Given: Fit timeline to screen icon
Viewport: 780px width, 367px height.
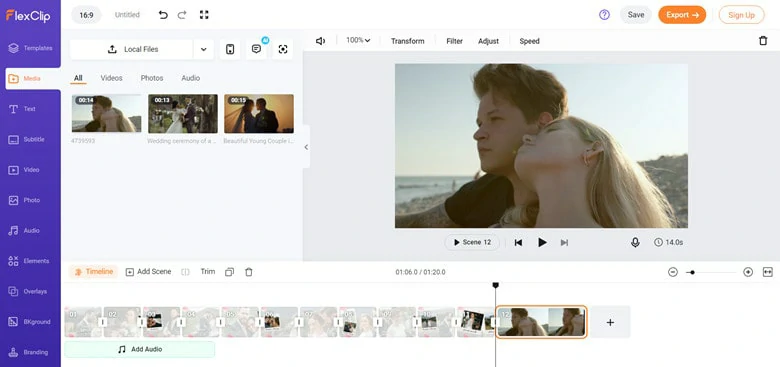Looking at the screenshot, I should point(768,272).
